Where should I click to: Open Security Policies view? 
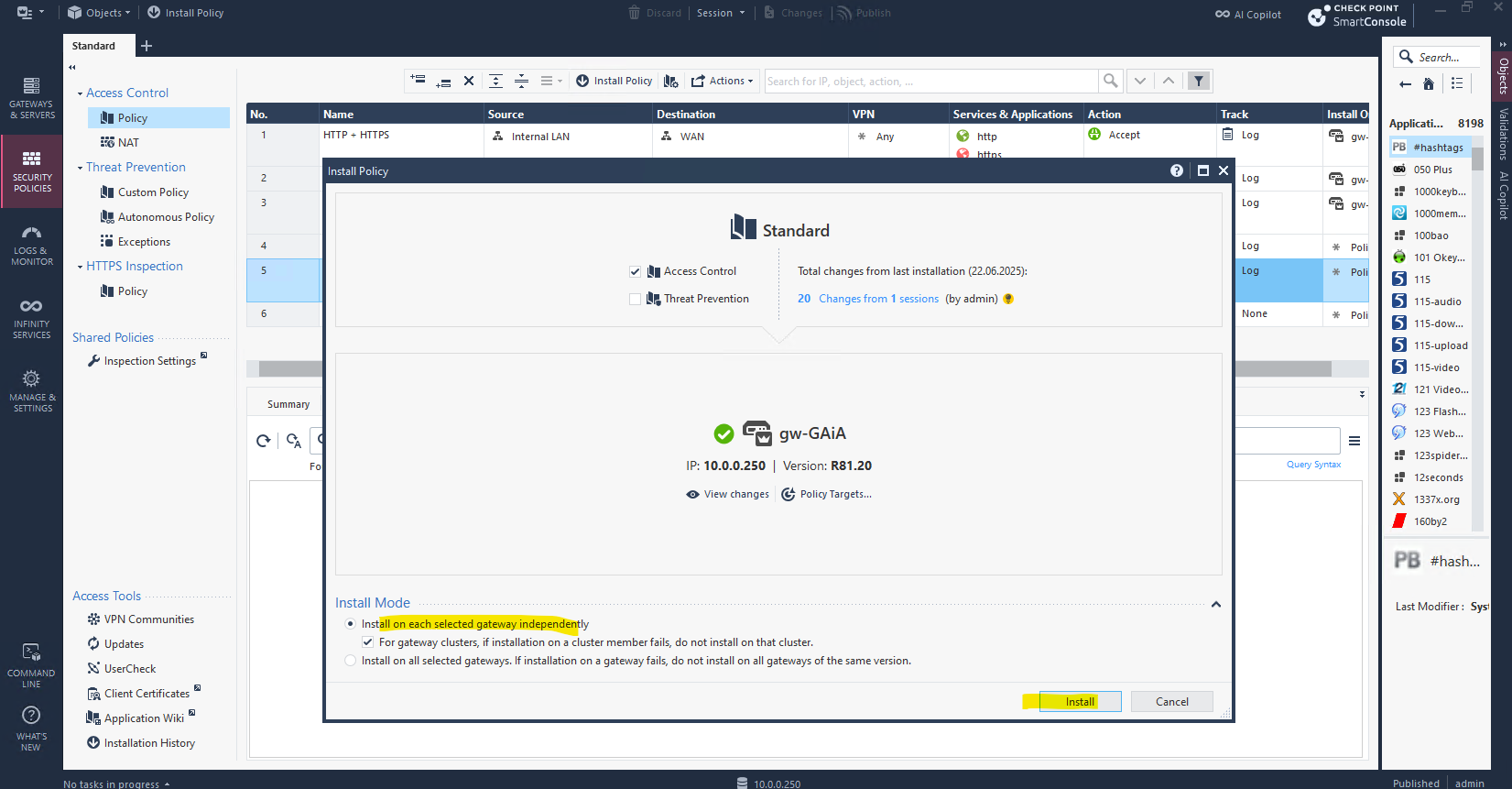[x=31, y=171]
